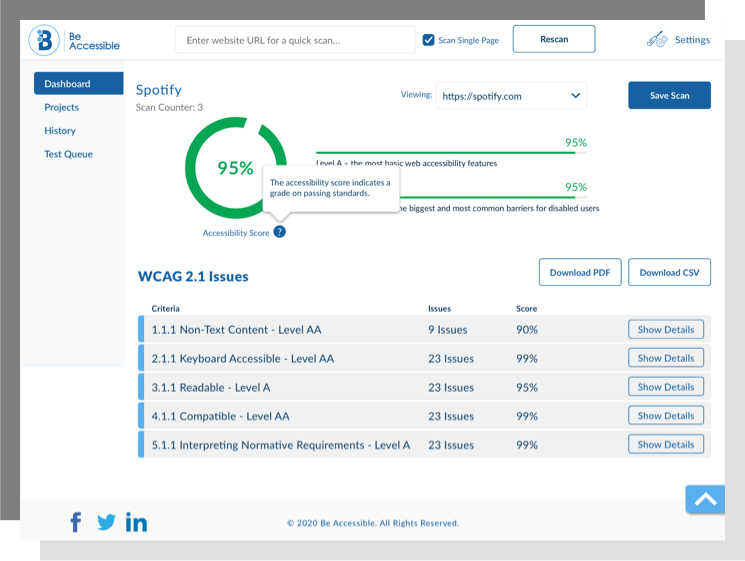
Task: Click the Accessibility Score help icon
Action: click(x=280, y=232)
